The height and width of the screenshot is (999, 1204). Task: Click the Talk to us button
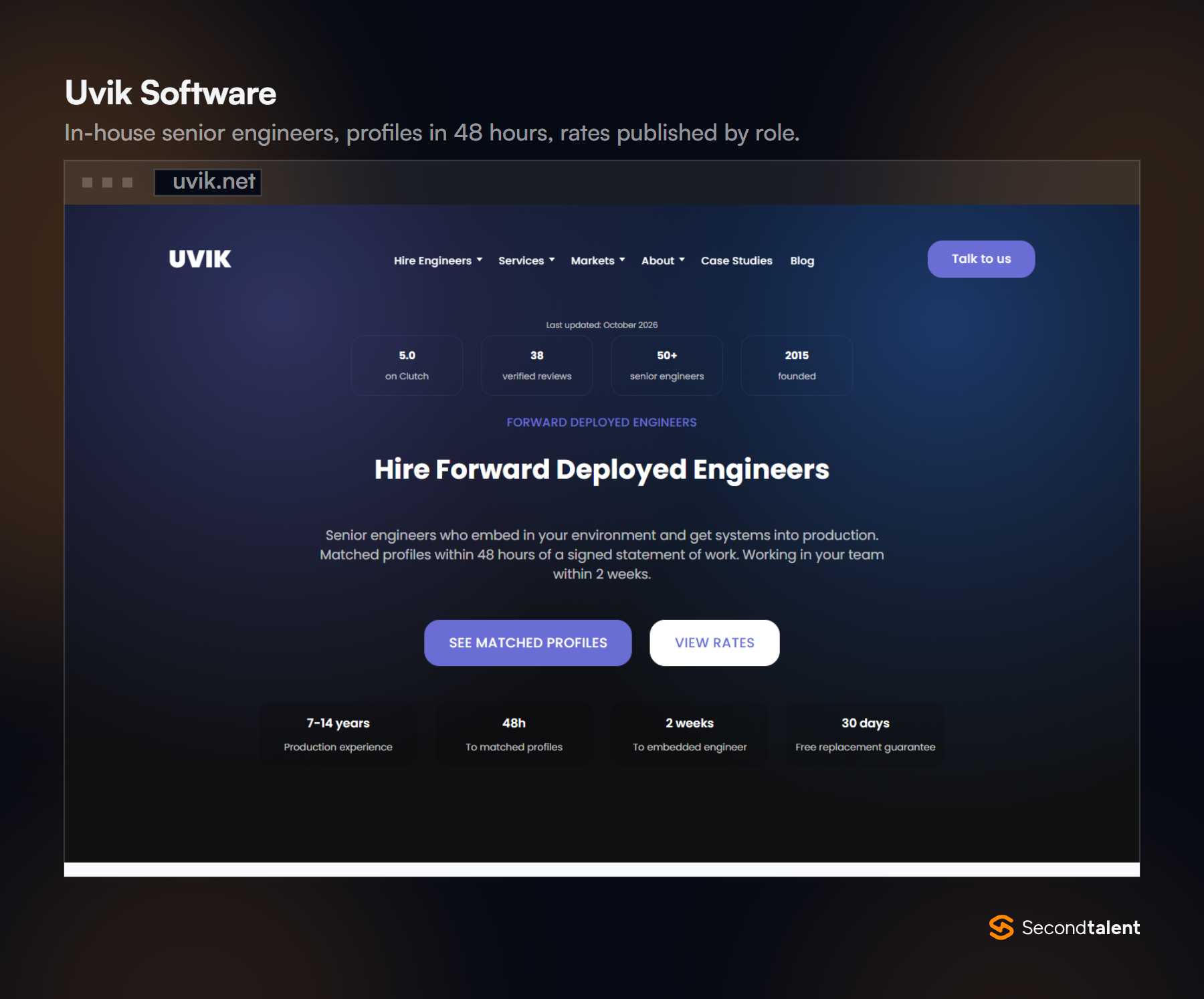pyautogui.click(x=981, y=259)
